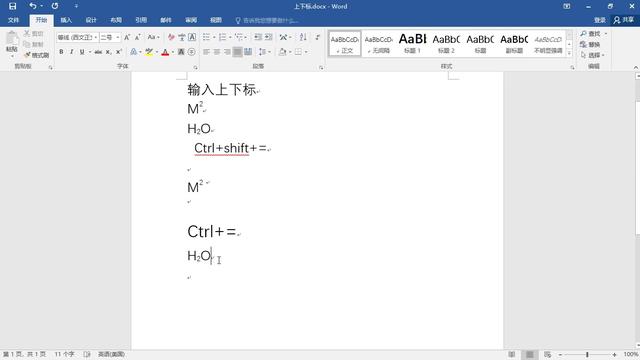Apply the red font color
This screenshot has height=360, width=640.
[165, 52]
